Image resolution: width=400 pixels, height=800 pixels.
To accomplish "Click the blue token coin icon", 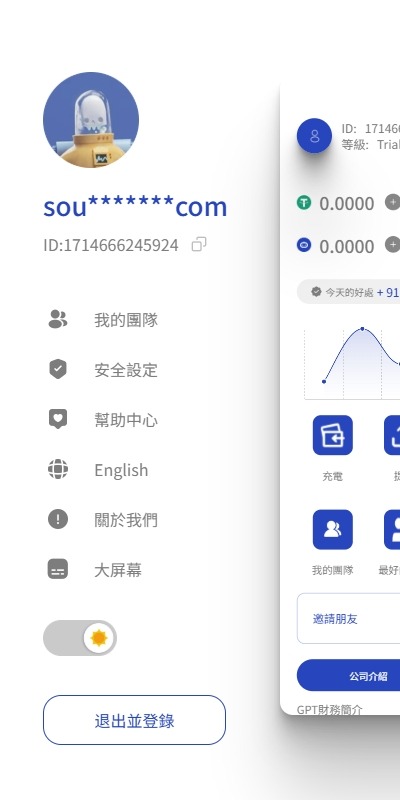I will pyautogui.click(x=304, y=245).
